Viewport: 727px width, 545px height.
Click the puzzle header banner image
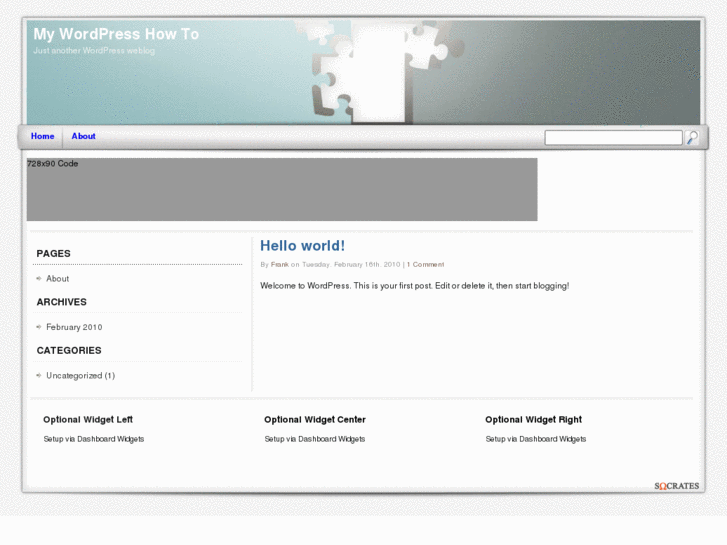363,72
